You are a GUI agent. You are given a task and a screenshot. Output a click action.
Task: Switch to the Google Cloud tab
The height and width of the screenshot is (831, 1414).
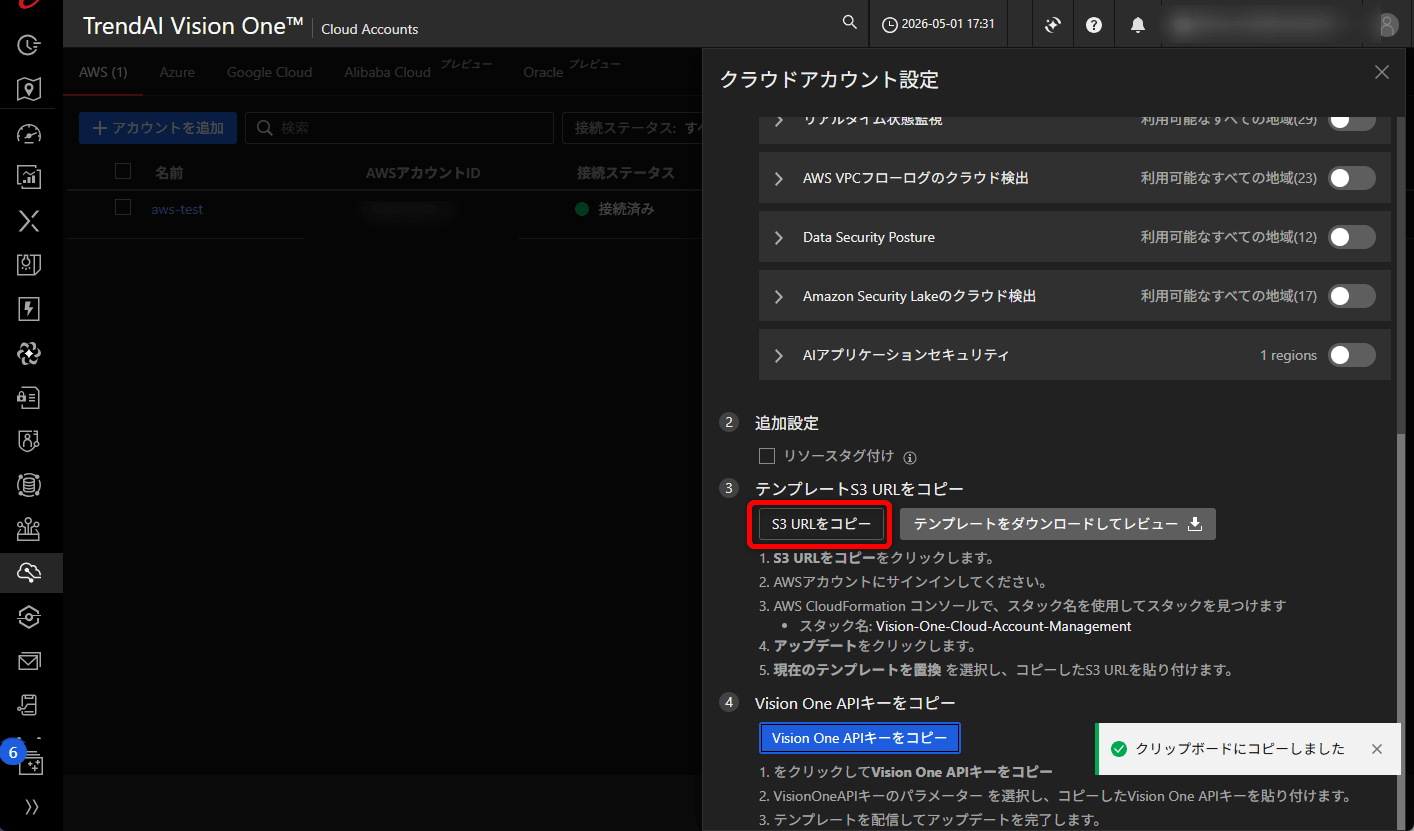[269, 72]
